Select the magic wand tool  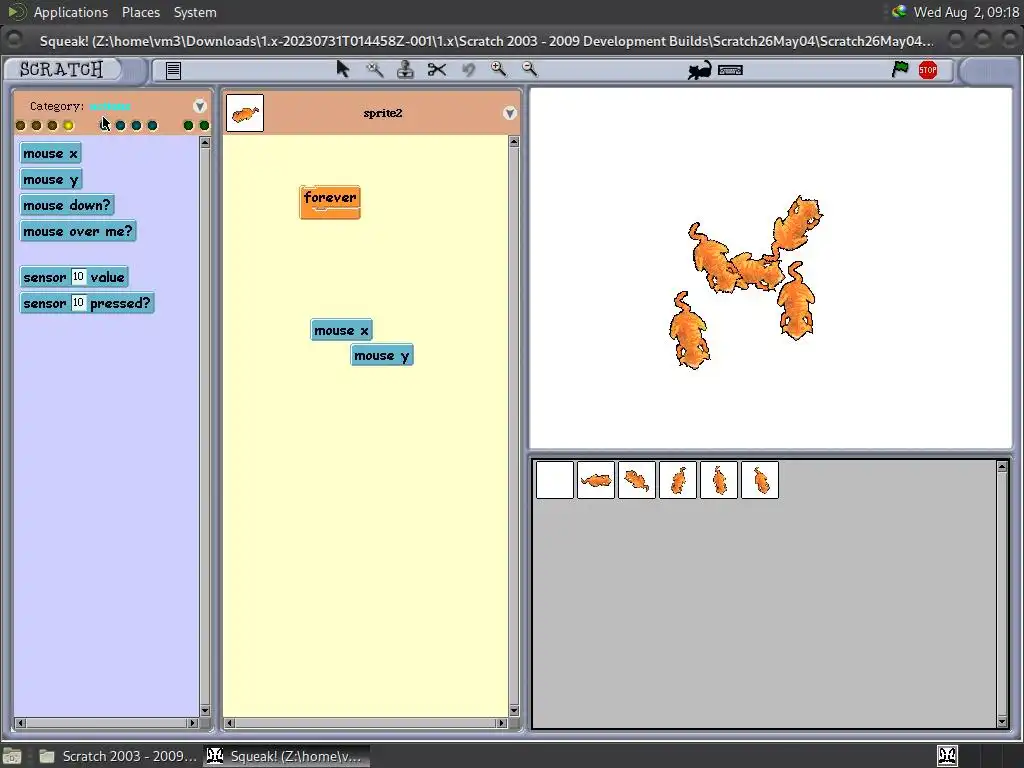(374, 69)
